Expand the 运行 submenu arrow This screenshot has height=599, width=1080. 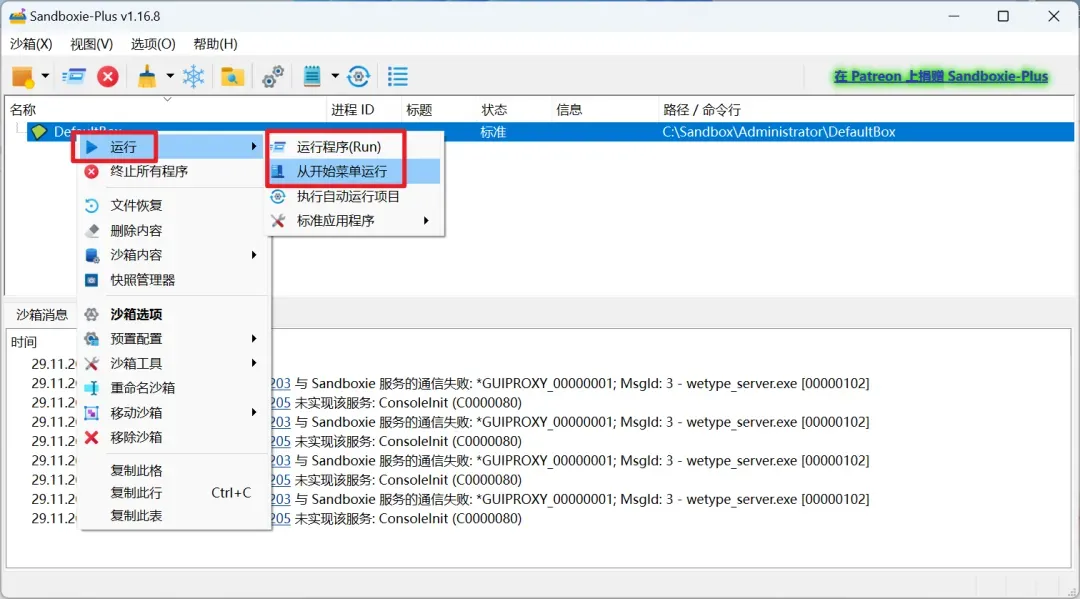[x=254, y=147]
